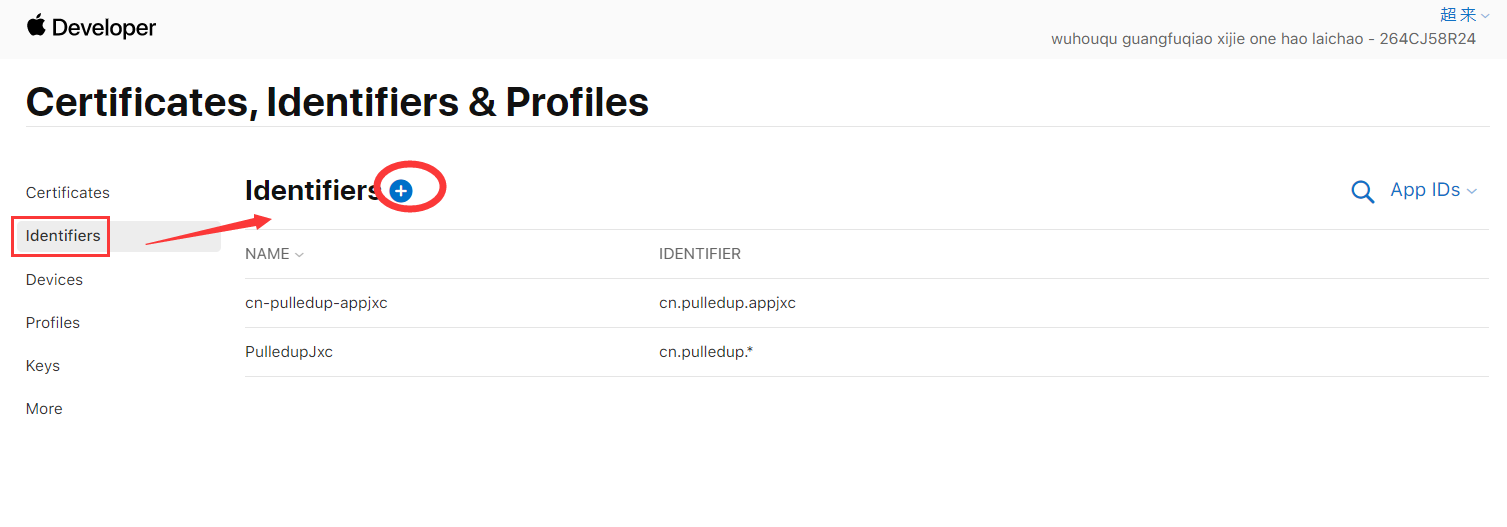Open Certificates in the sidebar
Viewport: 1507px width, 527px height.
coord(68,193)
